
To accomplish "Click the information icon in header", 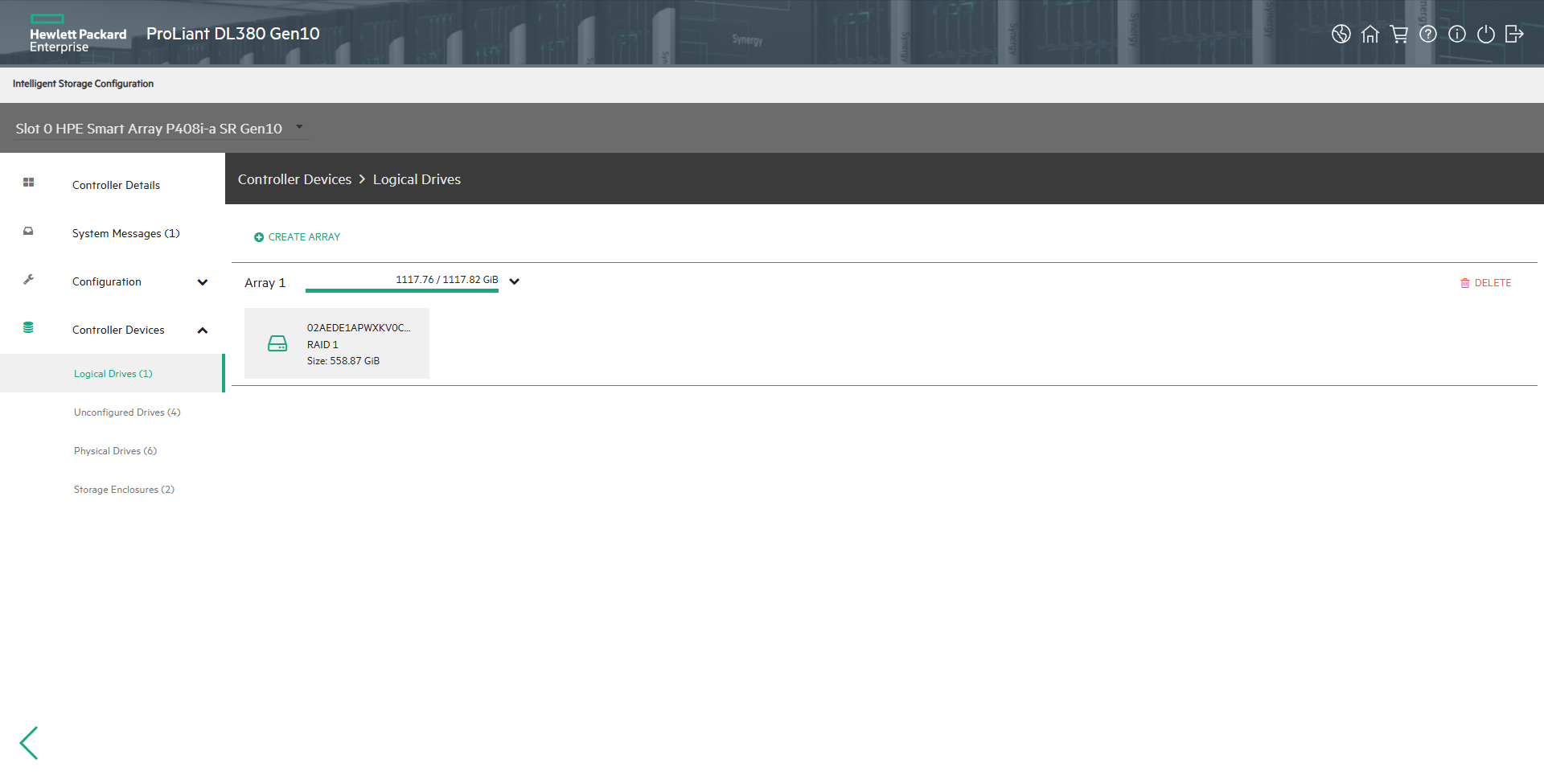I will (1456, 34).
